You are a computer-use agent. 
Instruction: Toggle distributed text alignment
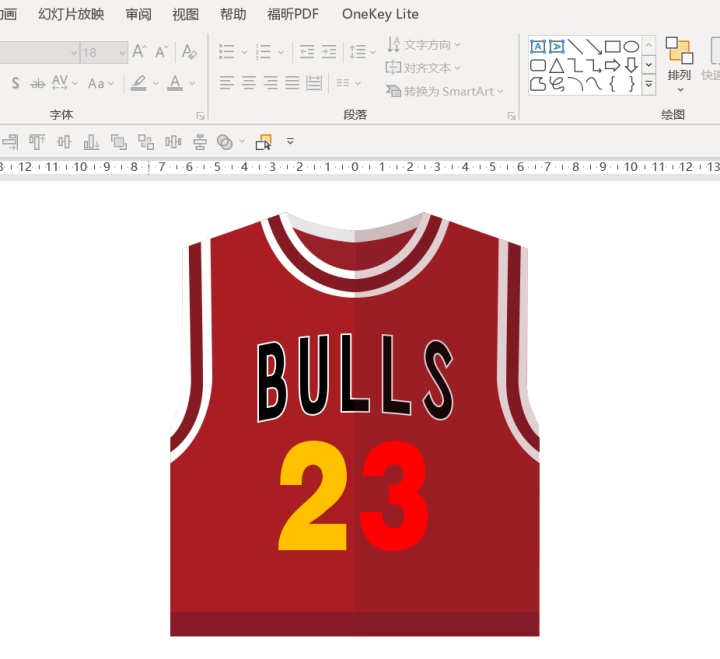[x=314, y=83]
